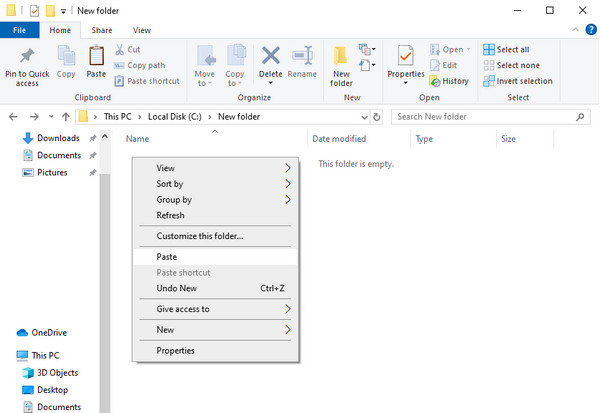Click the Delete red X icon
600x413 pixels.
271,56
